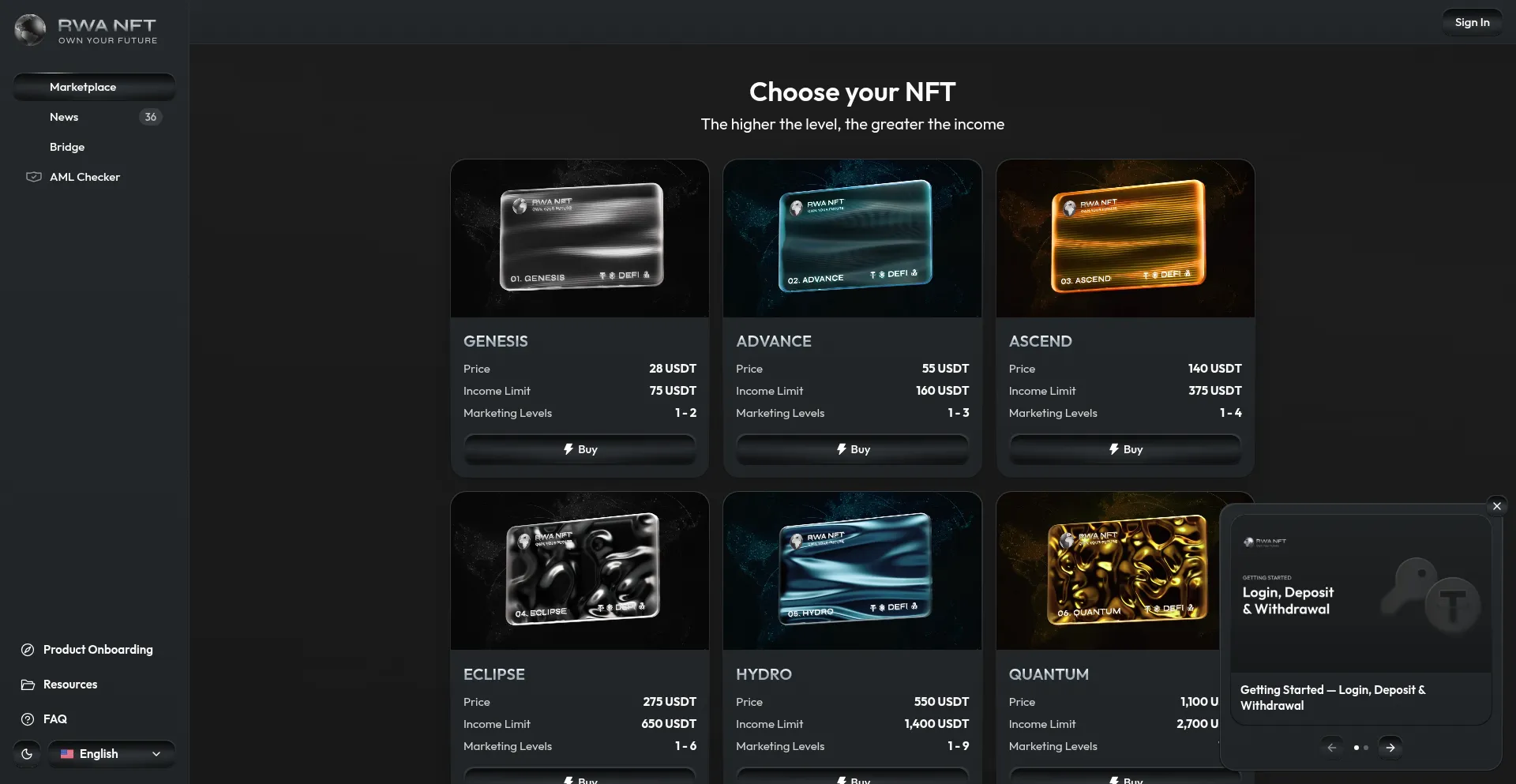Screen dimensions: 1516x784
Task: Toggle dark mode with moon icon
Action: pos(27,754)
